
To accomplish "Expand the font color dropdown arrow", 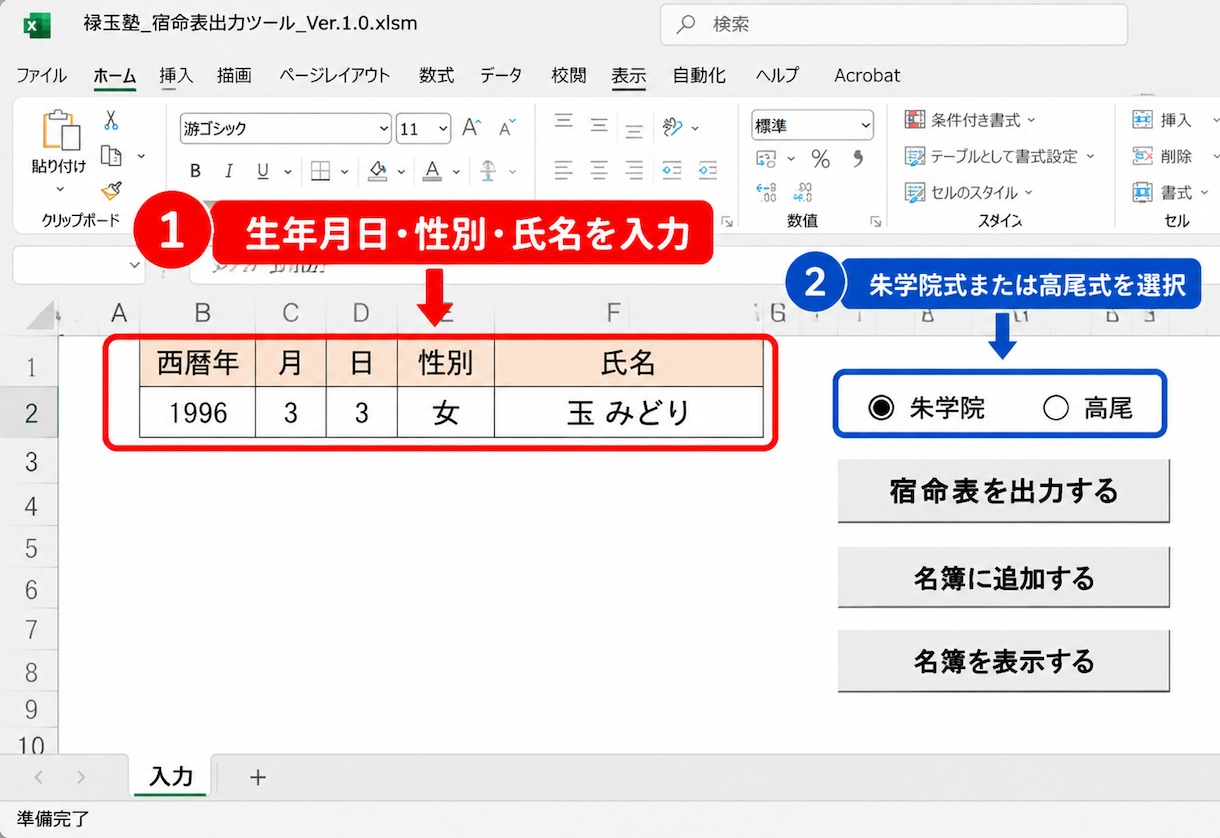I will point(456,172).
